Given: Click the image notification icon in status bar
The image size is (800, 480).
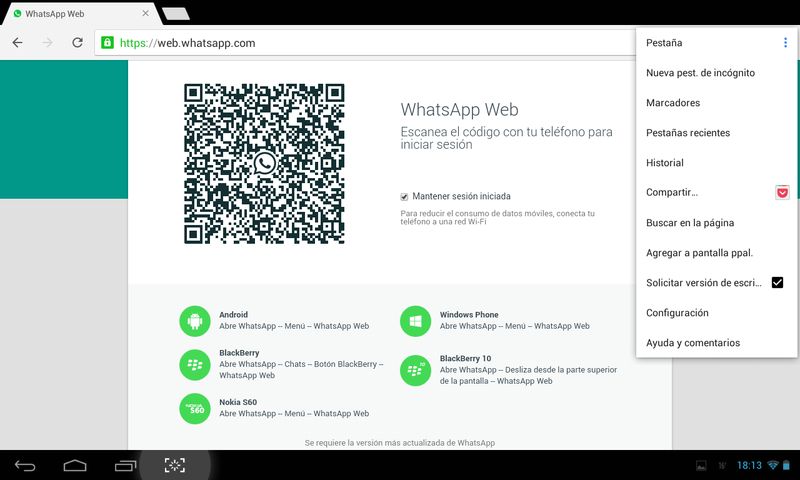Looking at the screenshot, I should (702, 465).
